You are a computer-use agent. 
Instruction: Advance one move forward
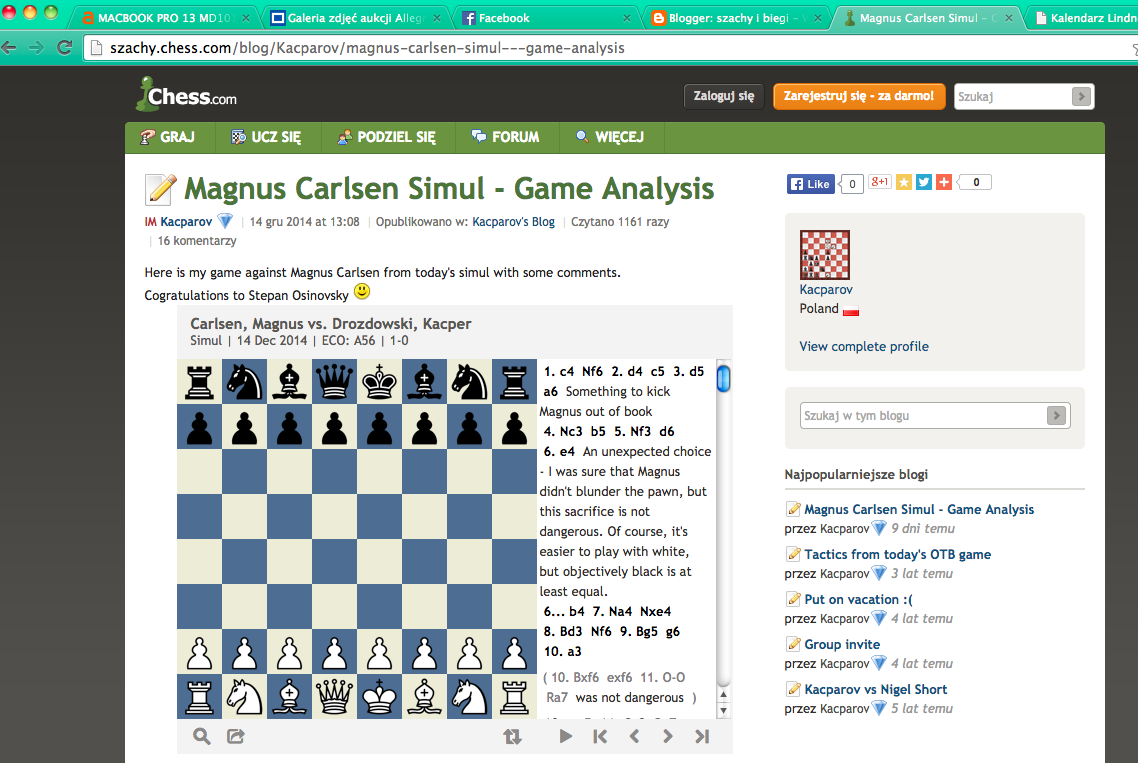[x=668, y=736]
